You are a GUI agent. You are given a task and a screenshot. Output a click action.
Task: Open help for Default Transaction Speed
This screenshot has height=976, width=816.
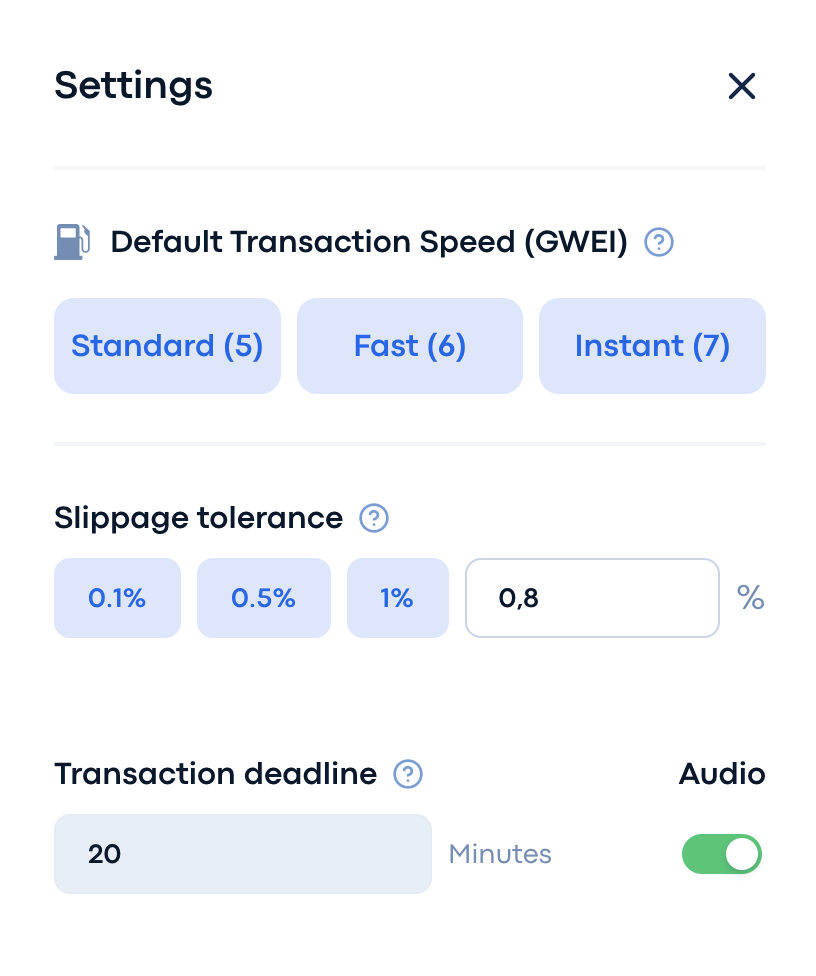(659, 242)
